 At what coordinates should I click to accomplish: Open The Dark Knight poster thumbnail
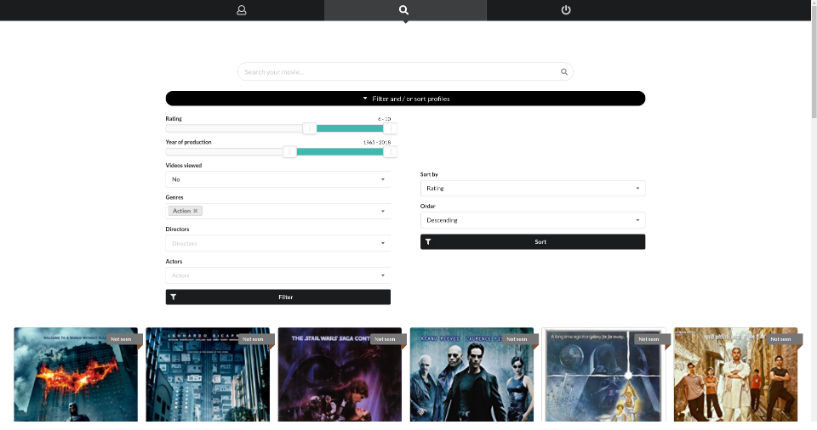click(76, 374)
